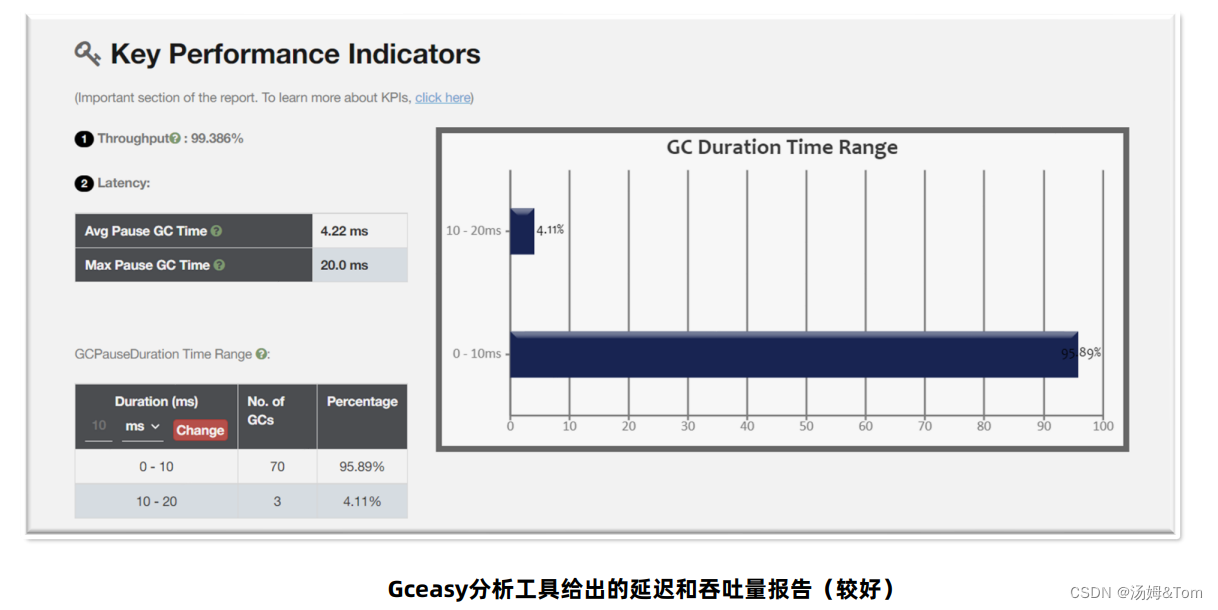Click the Duration (ms) column header
The height and width of the screenshot is (610, 1218).
[156, 402]
